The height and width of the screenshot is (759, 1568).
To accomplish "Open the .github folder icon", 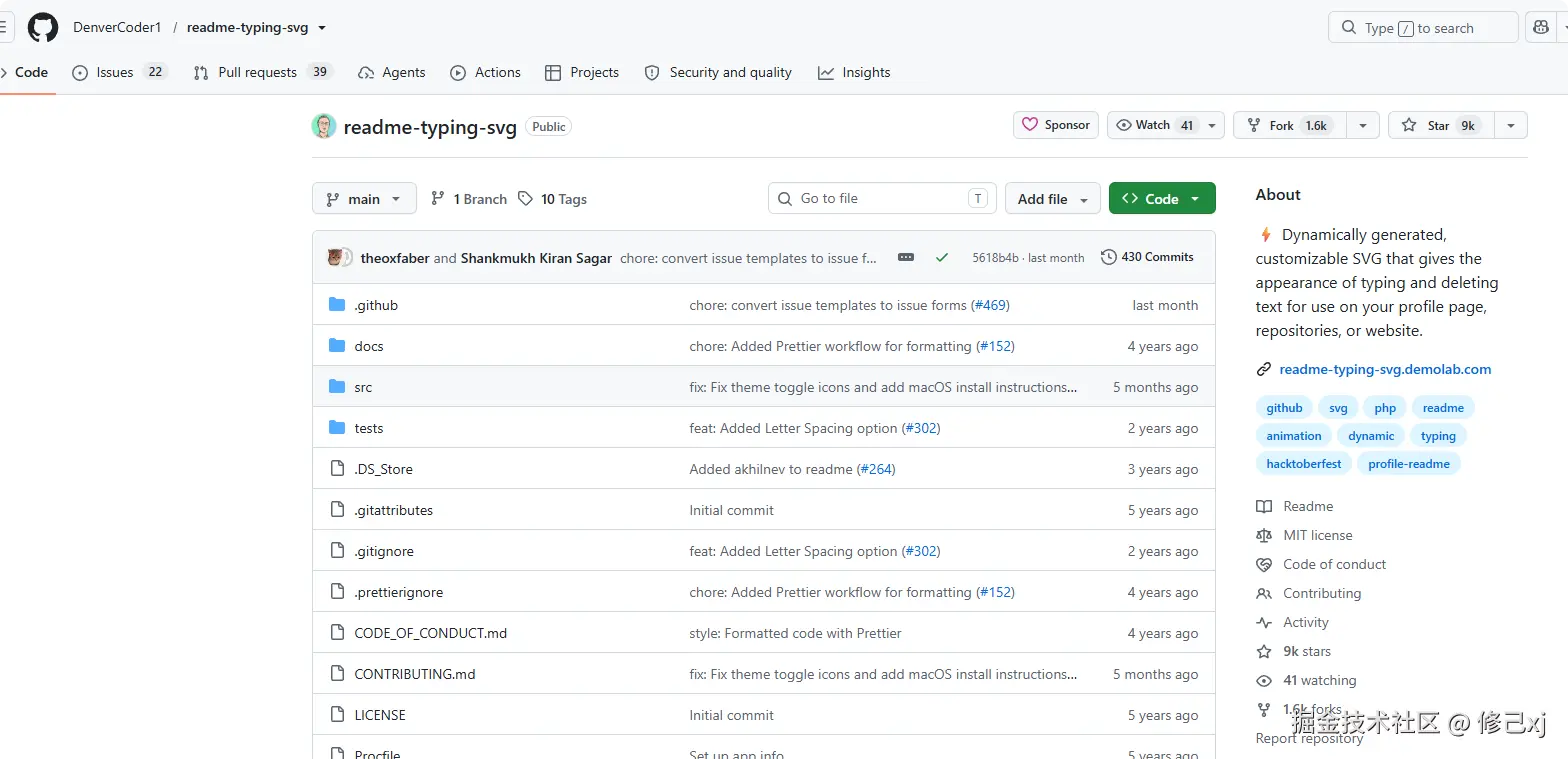I will click(x=337, y=305).
